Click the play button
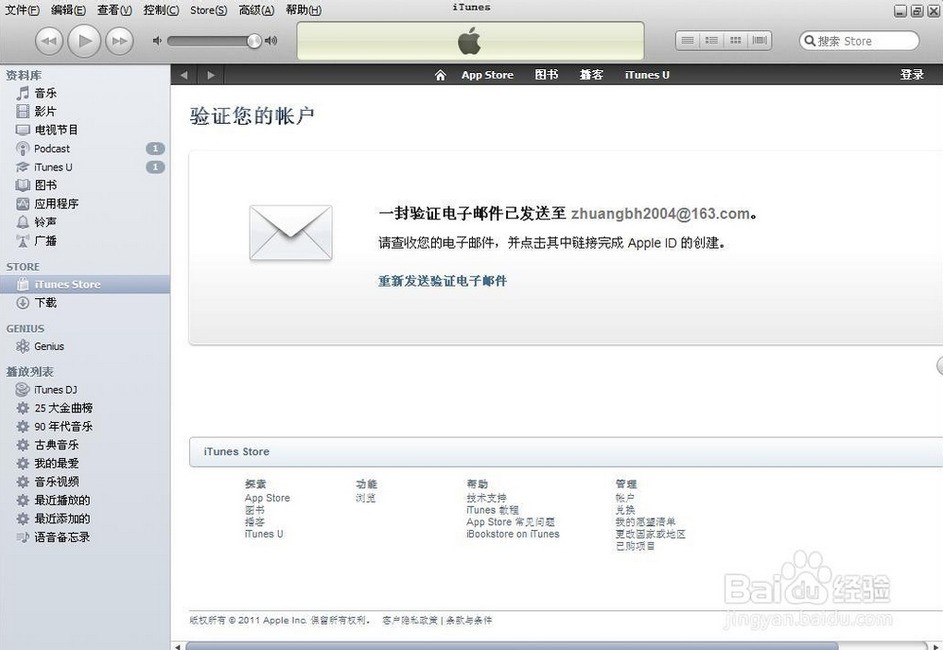Viewport: 943px width, 650px height. click(84, 41)
